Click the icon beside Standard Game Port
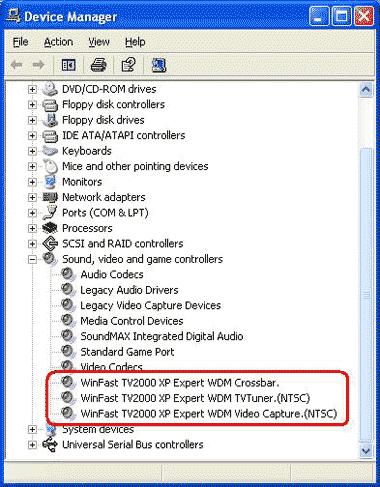Image resolution: width=380 pixels, height=487 pixels. [x=68, y=351]
